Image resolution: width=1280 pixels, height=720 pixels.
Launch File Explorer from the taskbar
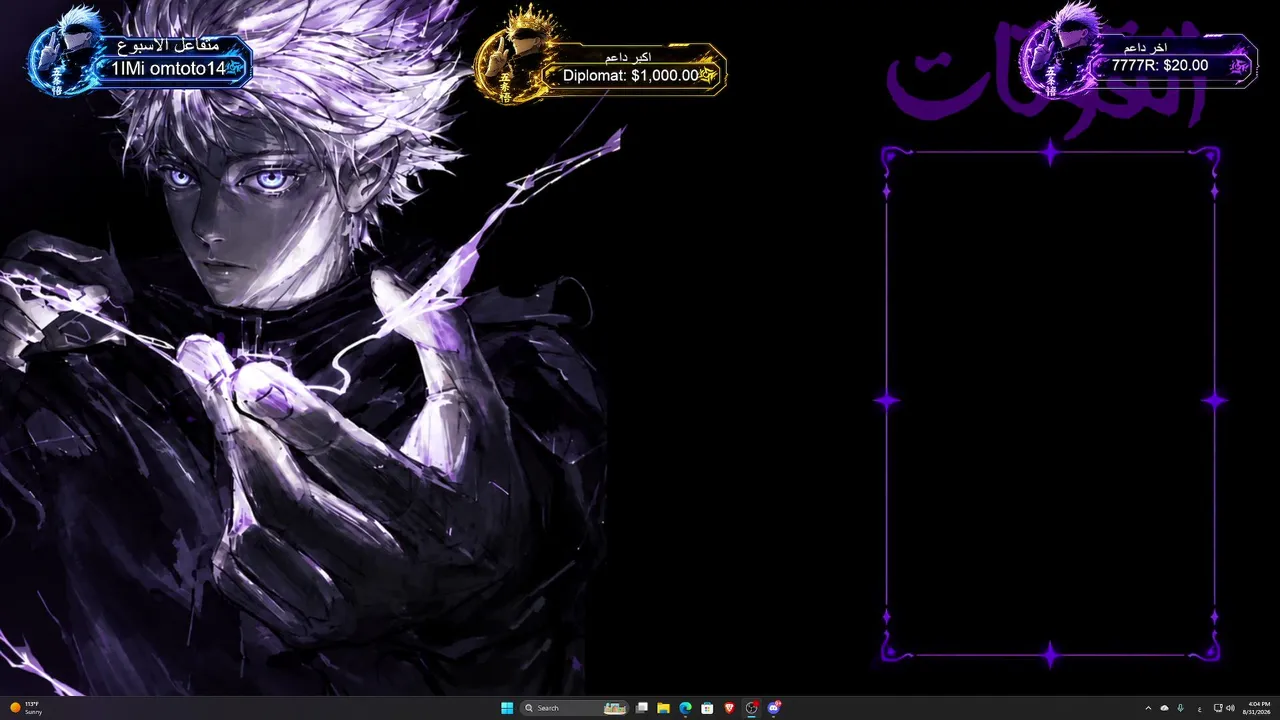pyautogui.click(x=663, y=708)
